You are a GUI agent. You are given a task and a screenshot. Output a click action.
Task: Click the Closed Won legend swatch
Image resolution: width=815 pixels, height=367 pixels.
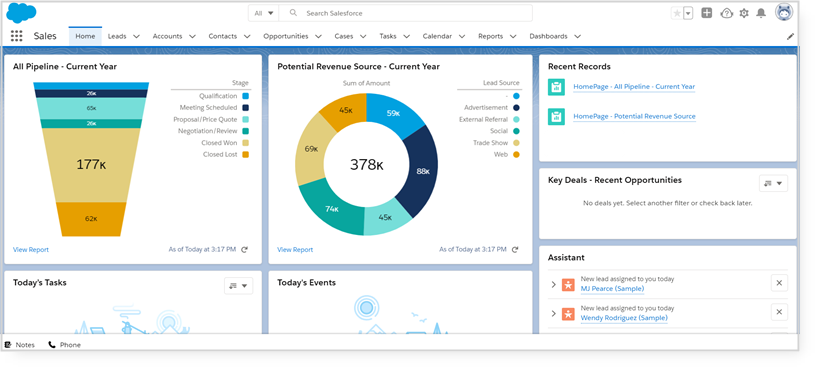point(245,143)
